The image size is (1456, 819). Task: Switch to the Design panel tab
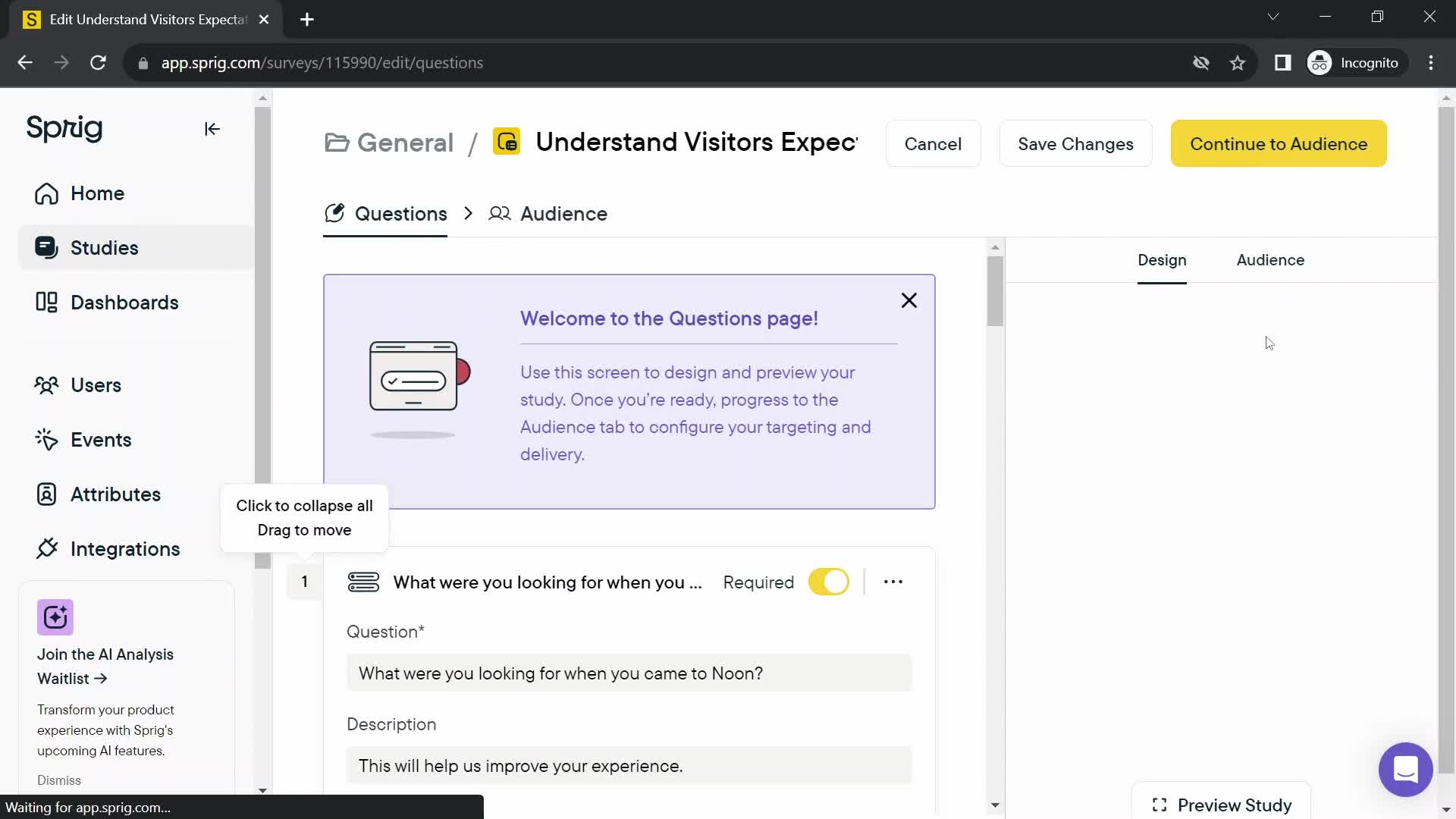pos(1162,260)
